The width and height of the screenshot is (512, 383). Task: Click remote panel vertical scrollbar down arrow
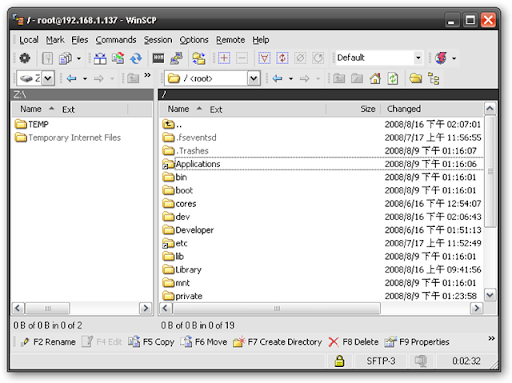point(490,295)
